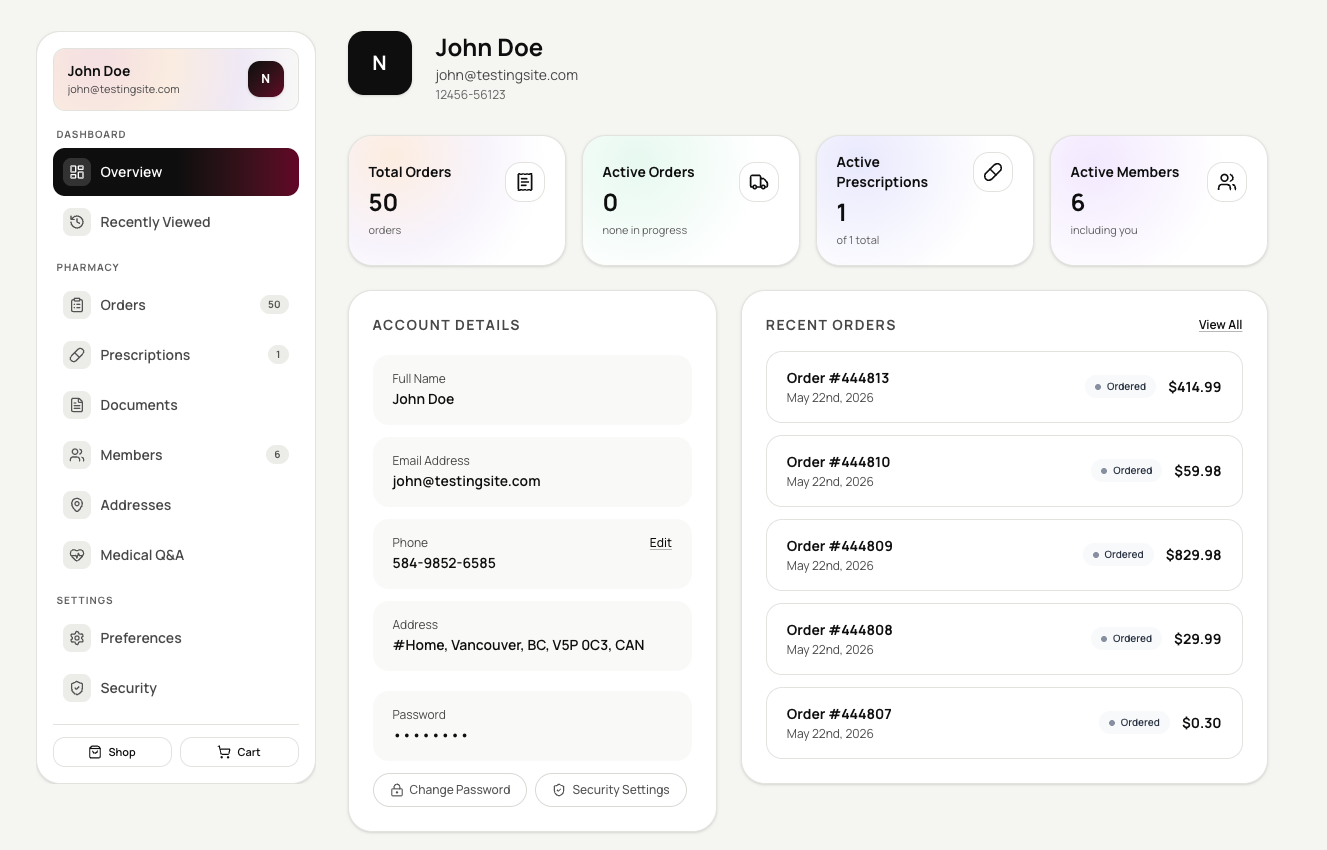Click the Ordered status on Order #444813
The width and height of the screenshot is (1327, 850).
pyautogui.click(x=1120, y=387)
